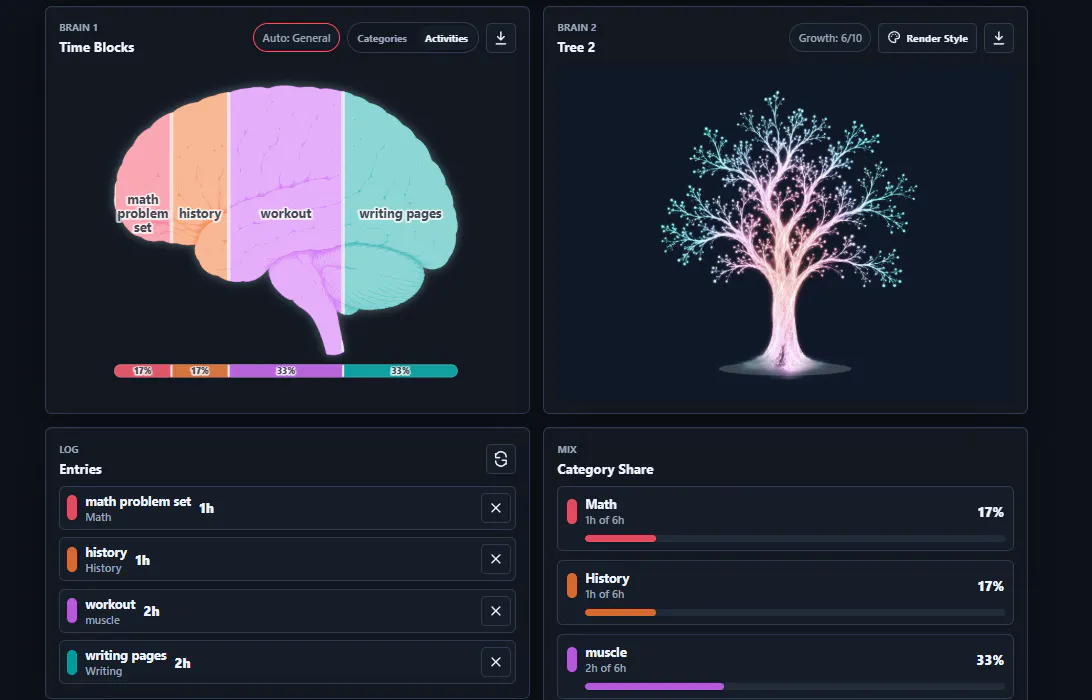The width and height of the screenshot is (1092, 700).
Task: Click the 'history' entry name in log
Action: pos(106,553)
